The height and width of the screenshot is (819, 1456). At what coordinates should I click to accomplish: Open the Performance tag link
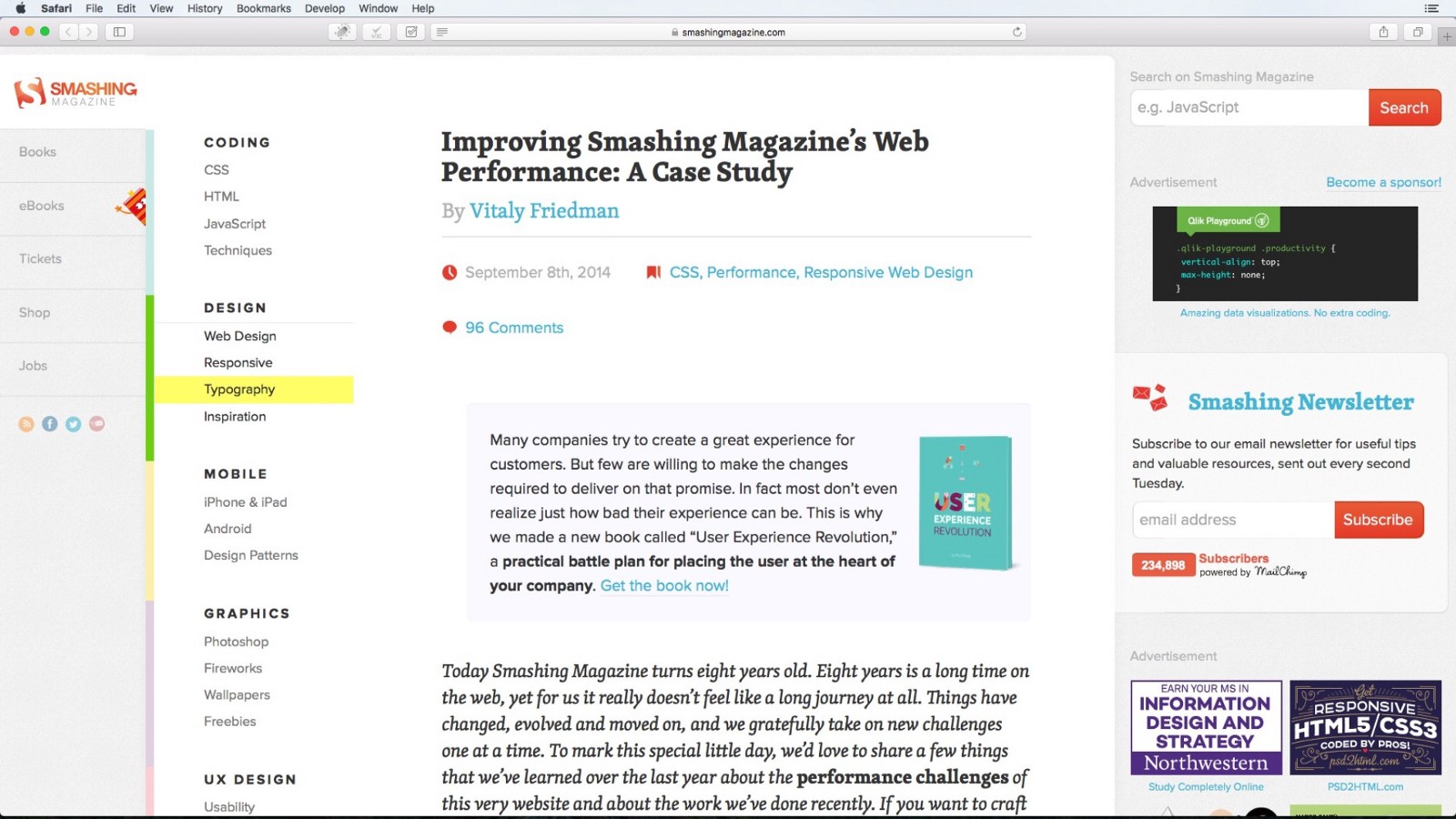coord(753,272)
